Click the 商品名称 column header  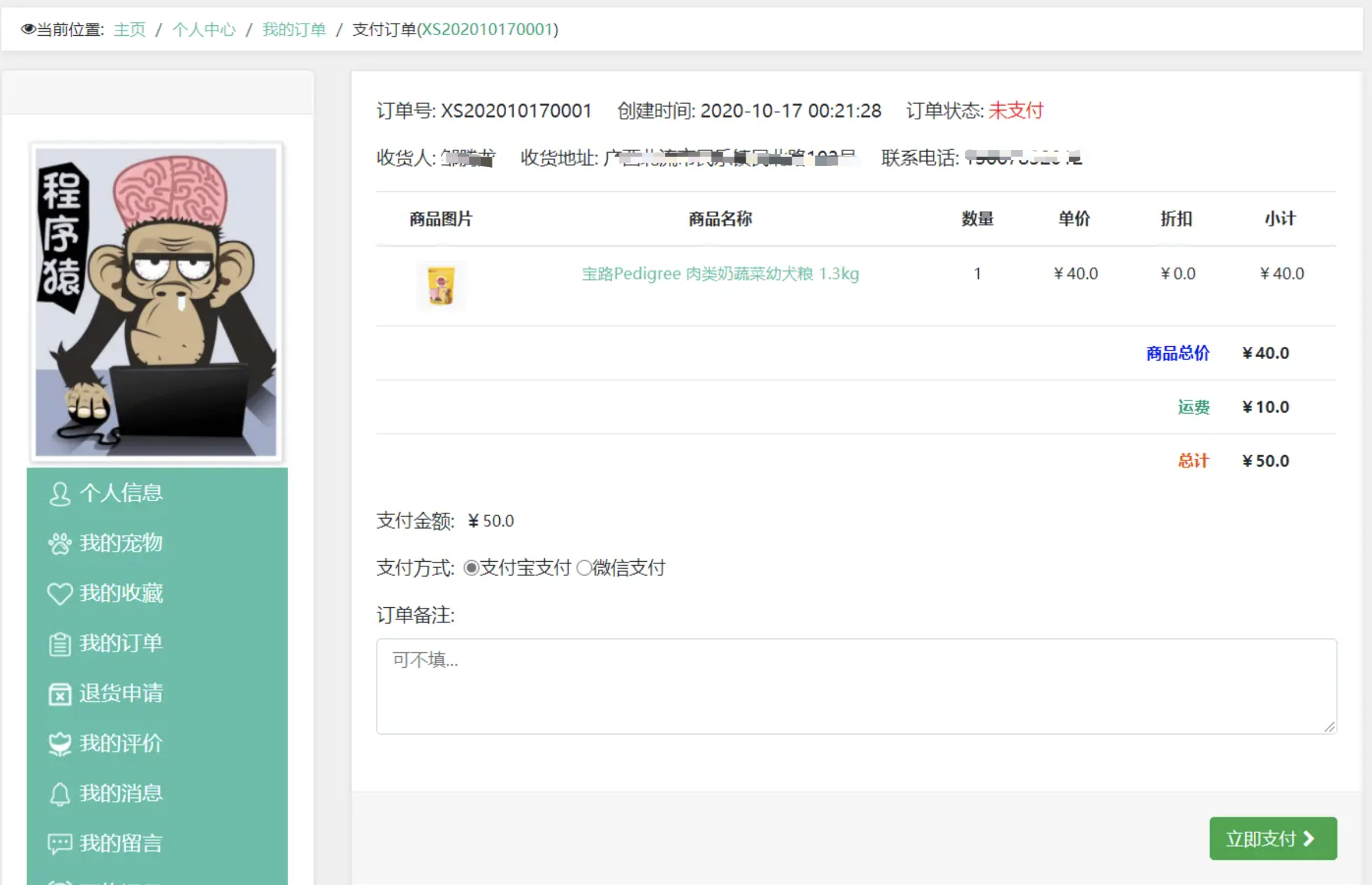pyautogui.click(x=720, y=219)
